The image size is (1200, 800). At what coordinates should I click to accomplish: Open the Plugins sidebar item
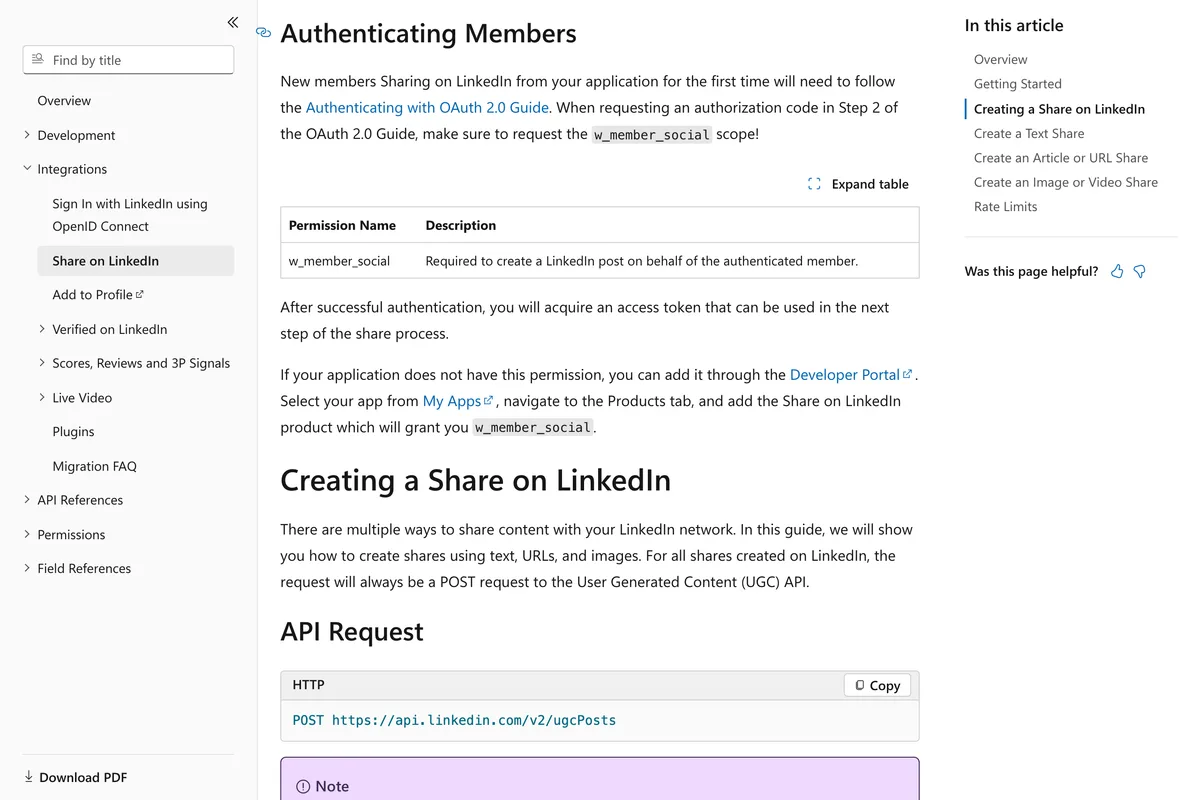pyautogui.click(x=73, y=432)
